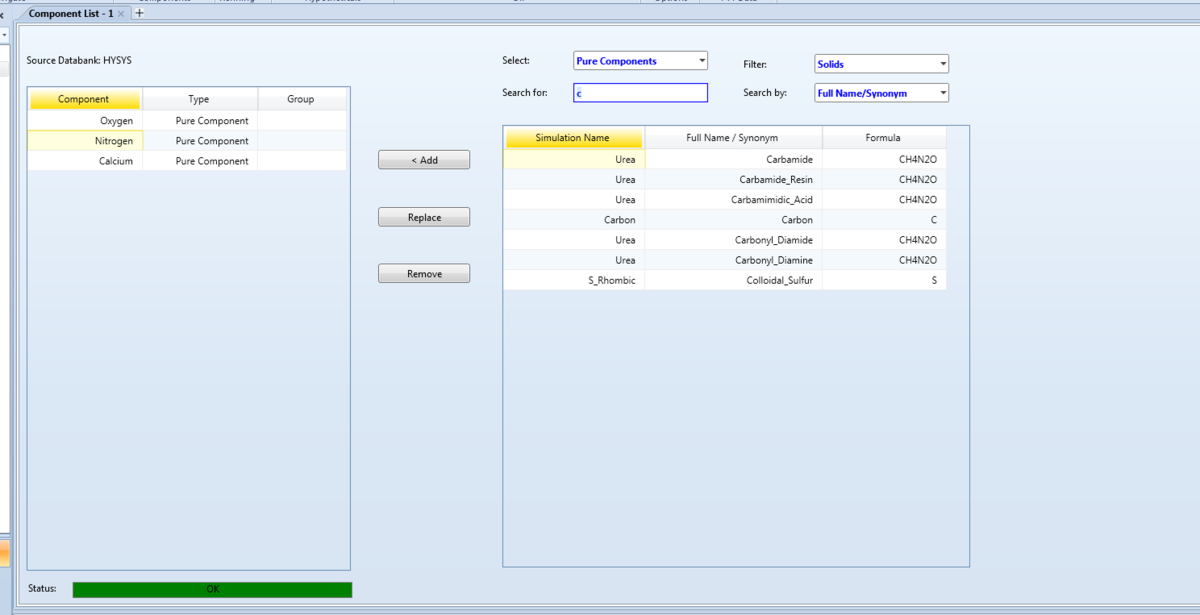Screen dimensions: 1200x615
Task: Click into the Search for text field
Action: point(640,93)
